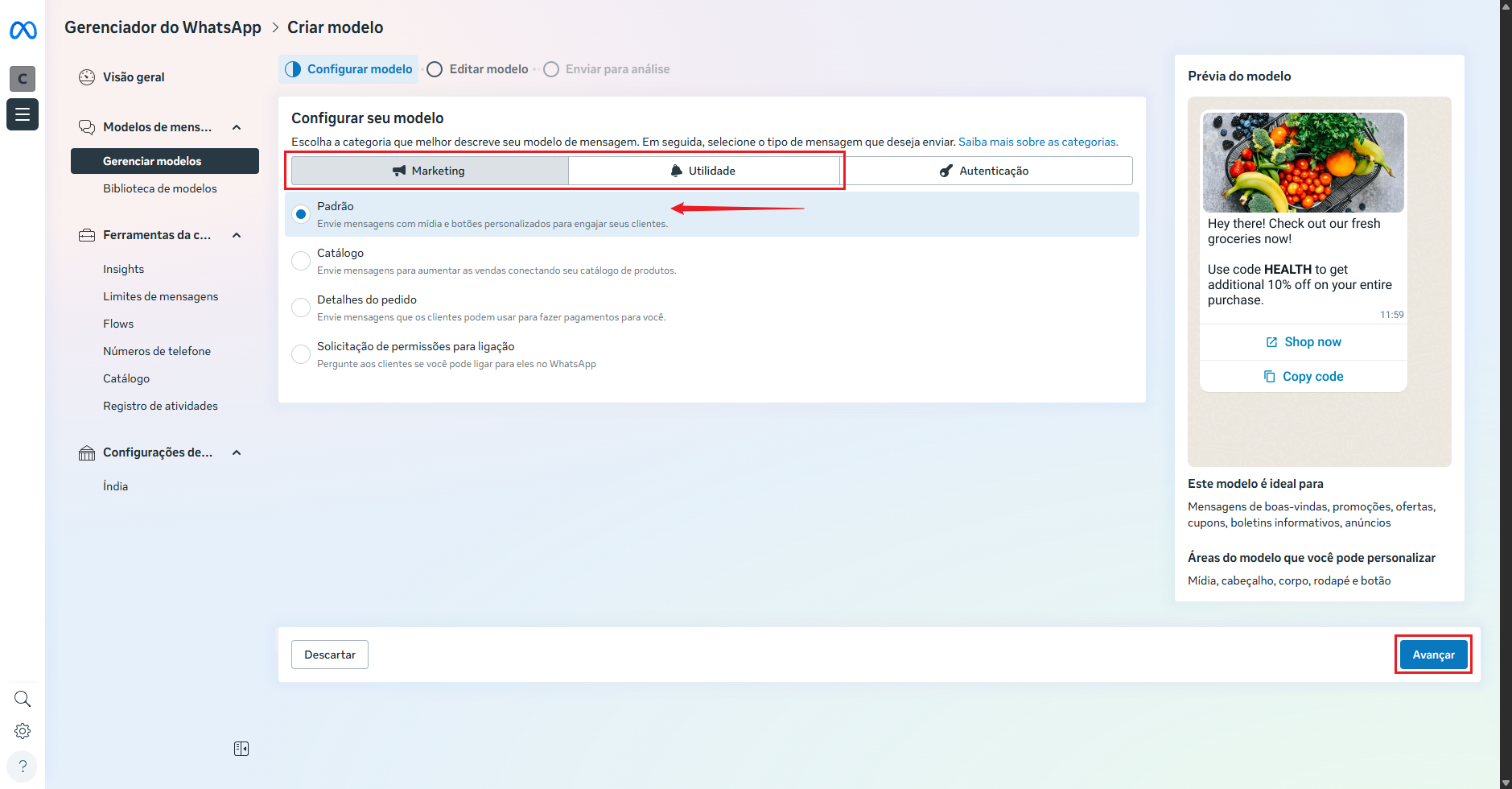1512x789 pixels.
Task: Collapse the Ferramentas section chevron
Action: click(x=237, y=235)
